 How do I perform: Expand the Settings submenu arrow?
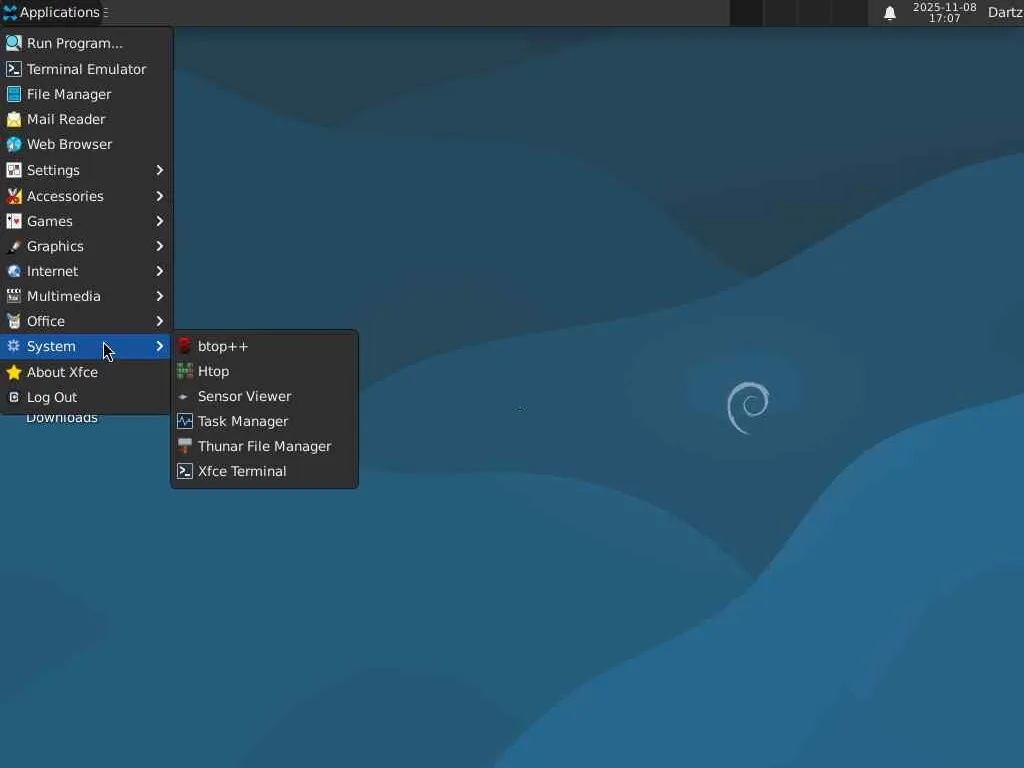(159, 170)
